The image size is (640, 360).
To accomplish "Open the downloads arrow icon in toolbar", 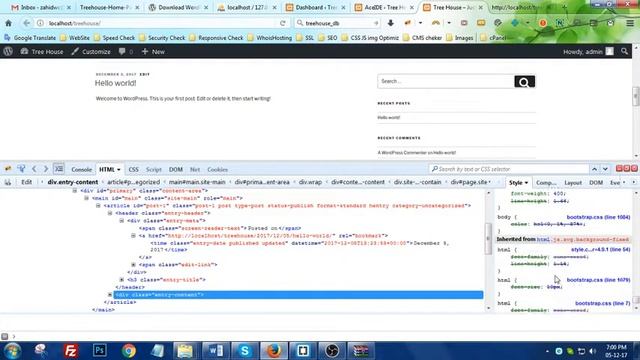I will [x=391, y=23].
